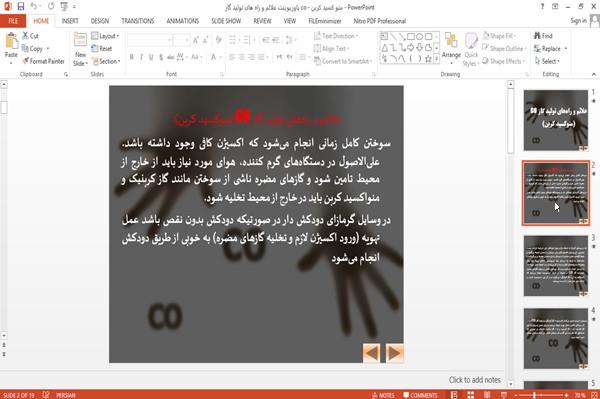Click the zoom slider in status bar
This screenshot has width=600, height=399.
541,395
